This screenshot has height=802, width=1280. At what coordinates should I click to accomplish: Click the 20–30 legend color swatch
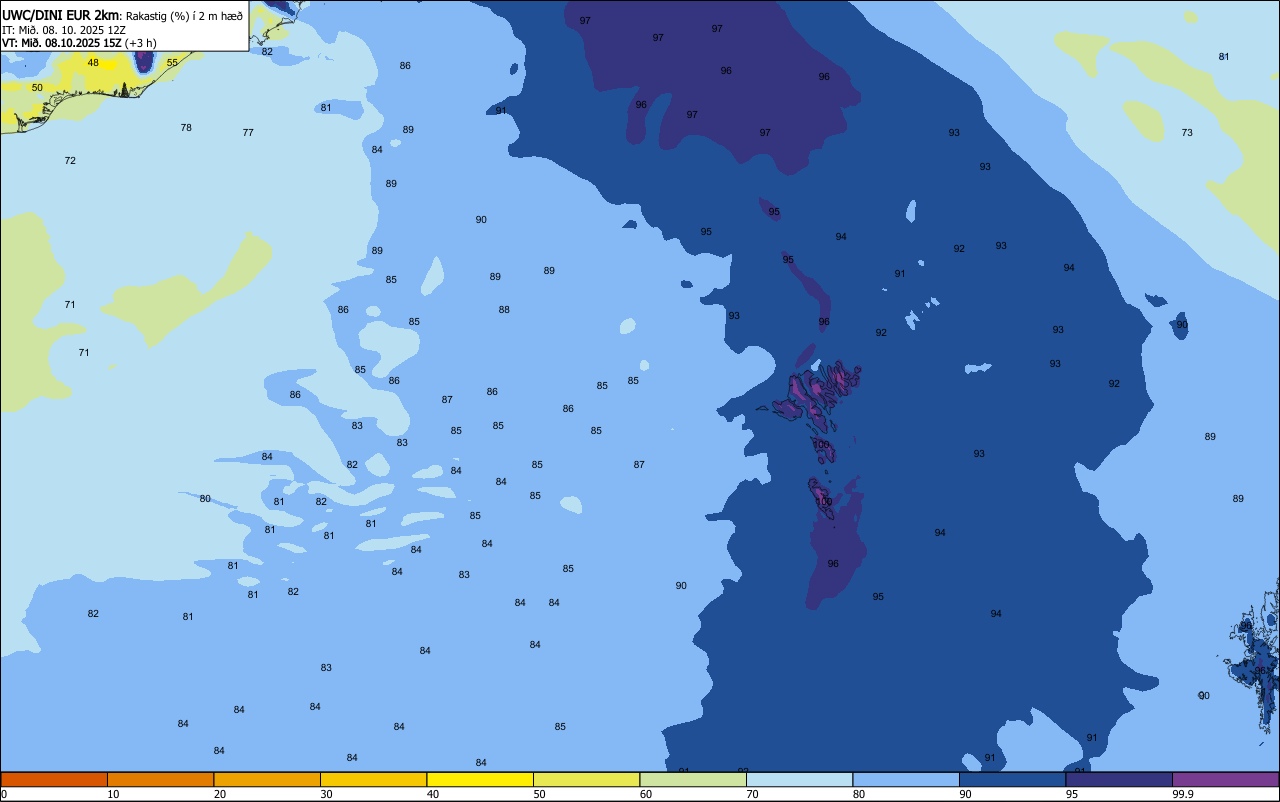(267, 779)
